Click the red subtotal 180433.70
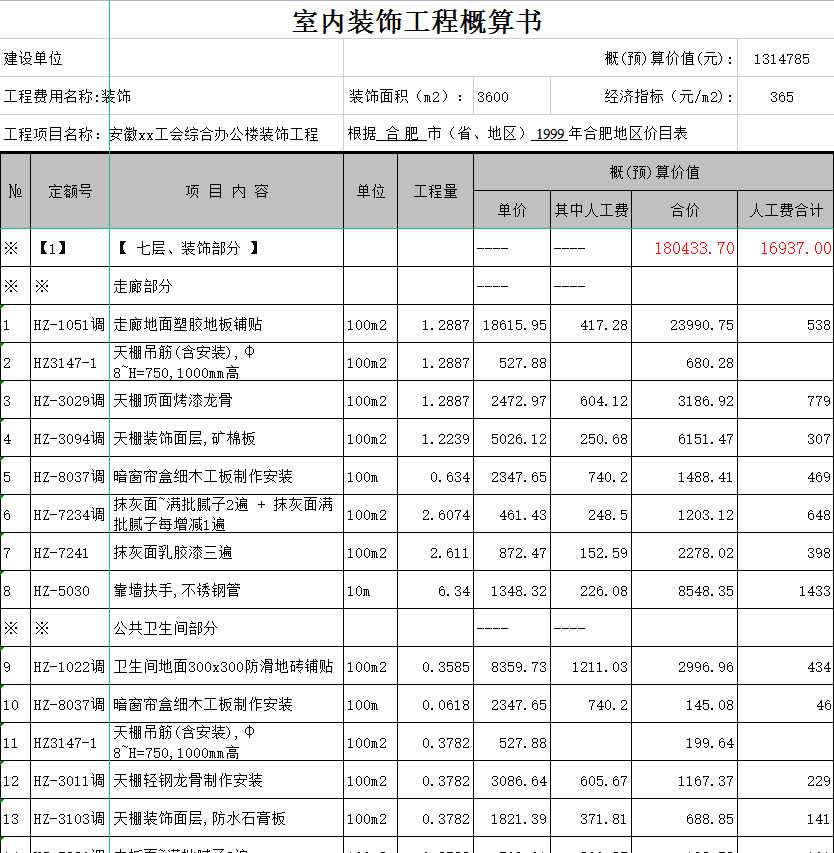 coord(694,249)
